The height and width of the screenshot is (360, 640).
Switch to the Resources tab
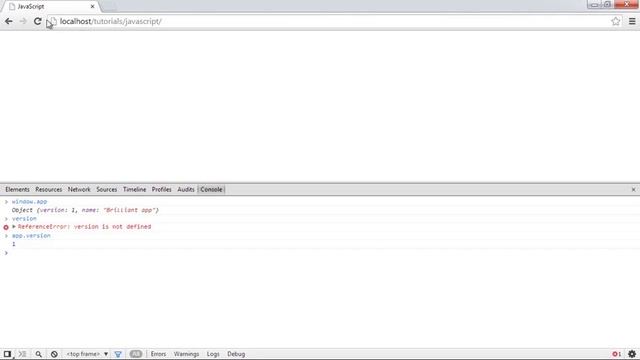[49, 189]
